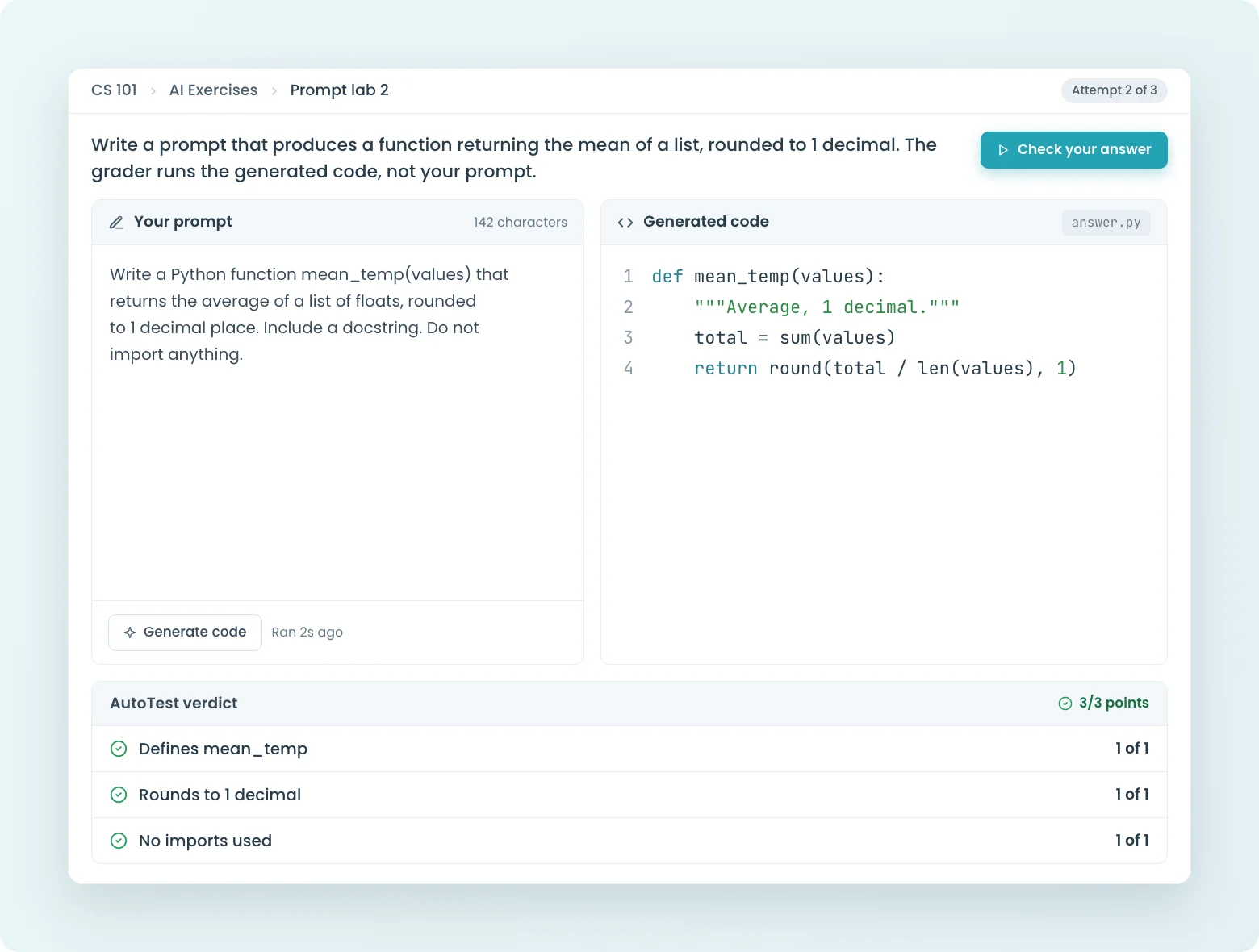The image size is (1259, 952).
Task: Click the Check your answer button
Action: pos(1073,150)
